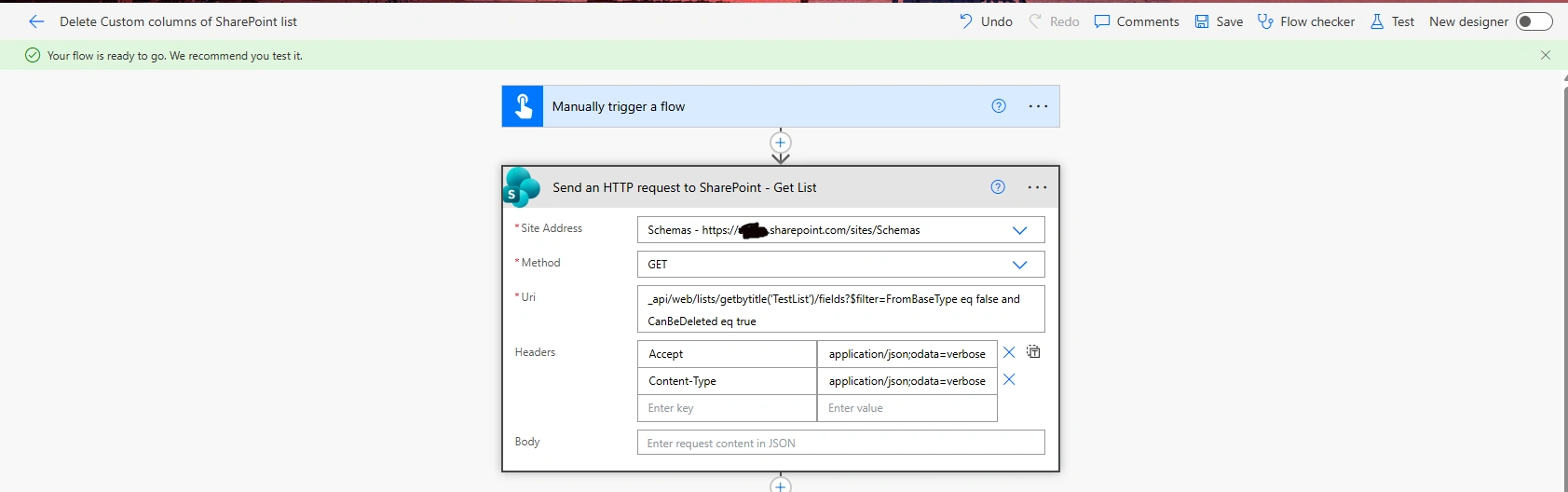Click the Body JSON input field
Viewport: 1568px width, 492px height.
[x=841, y=443]
